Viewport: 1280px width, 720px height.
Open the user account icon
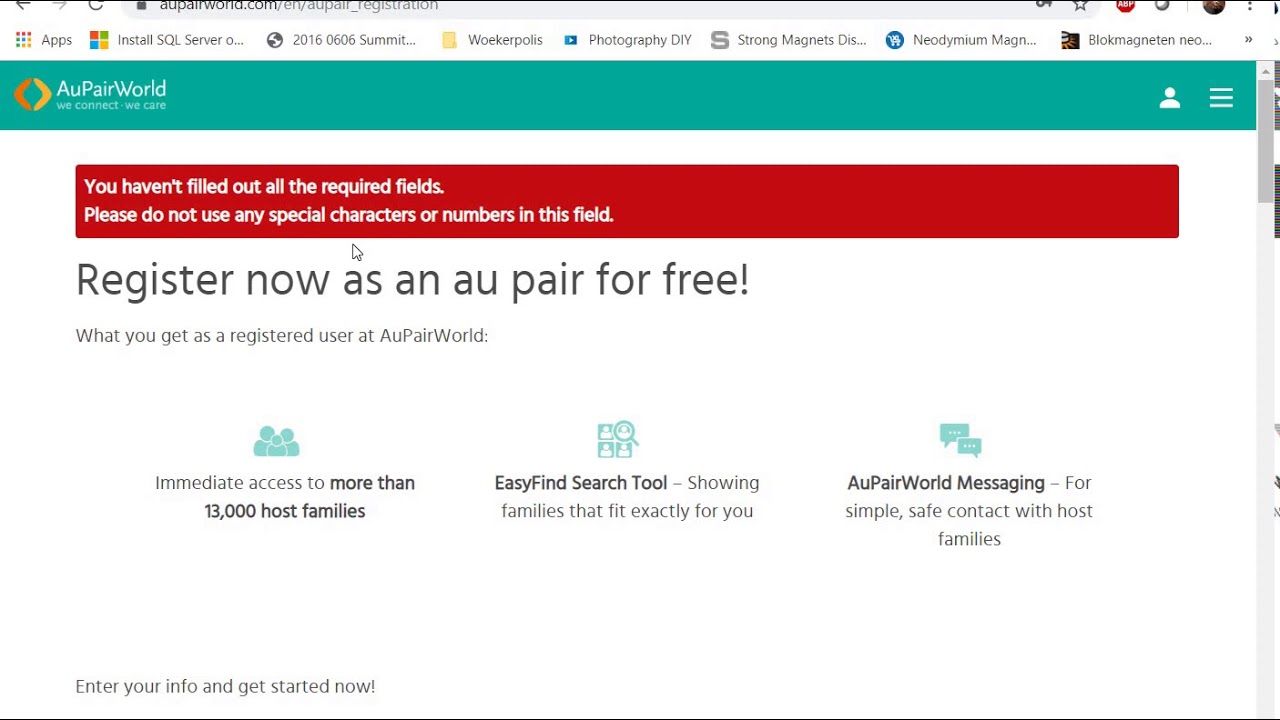(1170, 97)
